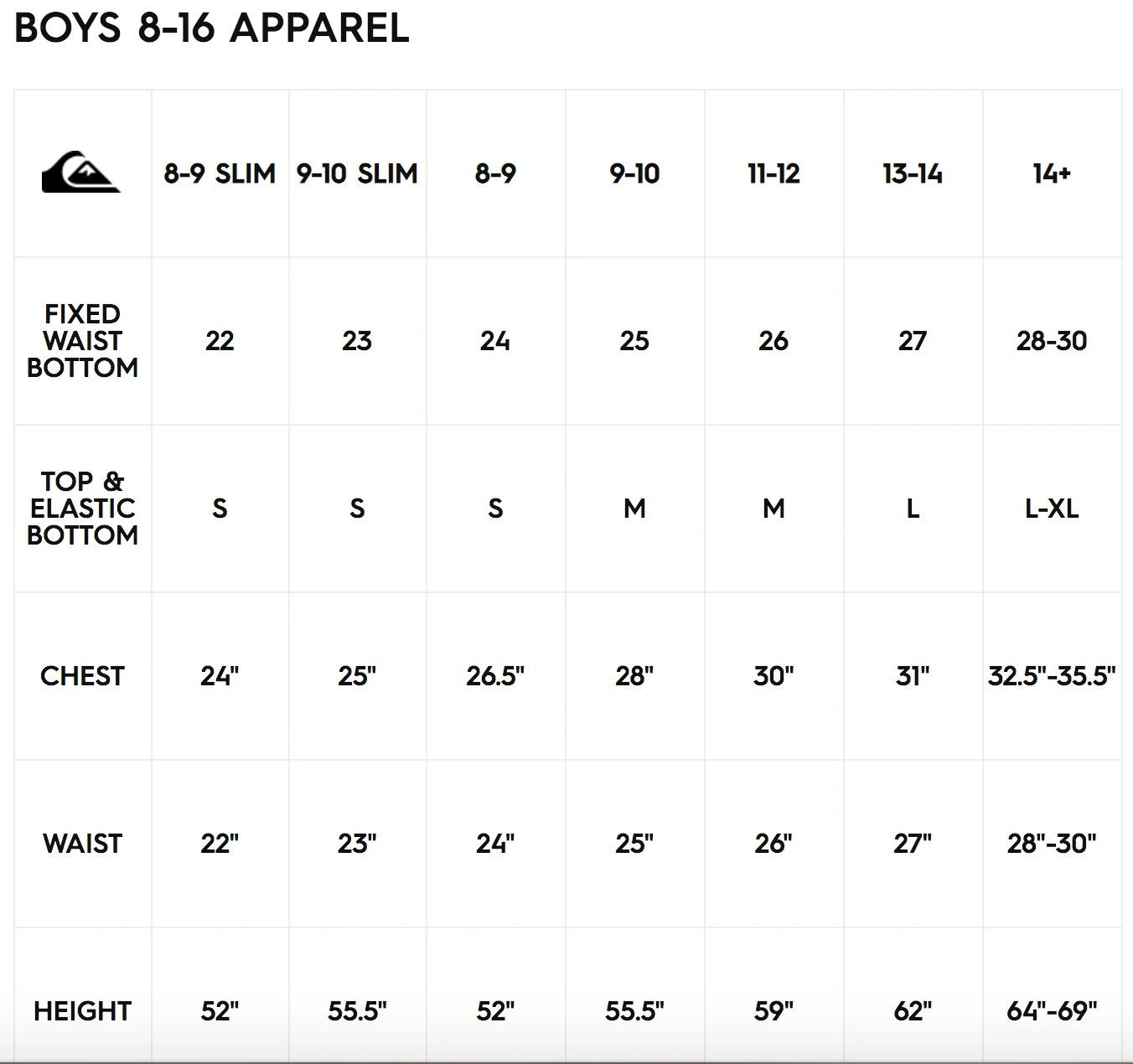Click the WAIST row label

82,844
